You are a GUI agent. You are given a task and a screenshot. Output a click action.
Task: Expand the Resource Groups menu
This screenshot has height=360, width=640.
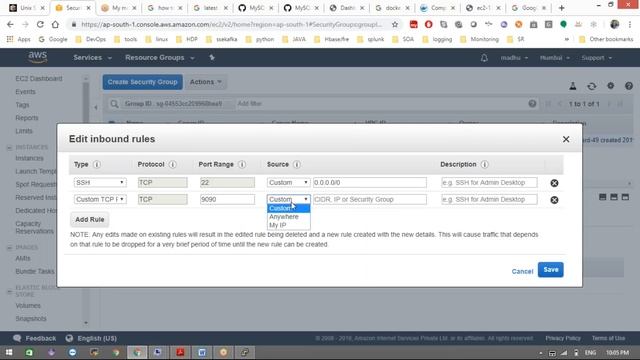(160, 58)
